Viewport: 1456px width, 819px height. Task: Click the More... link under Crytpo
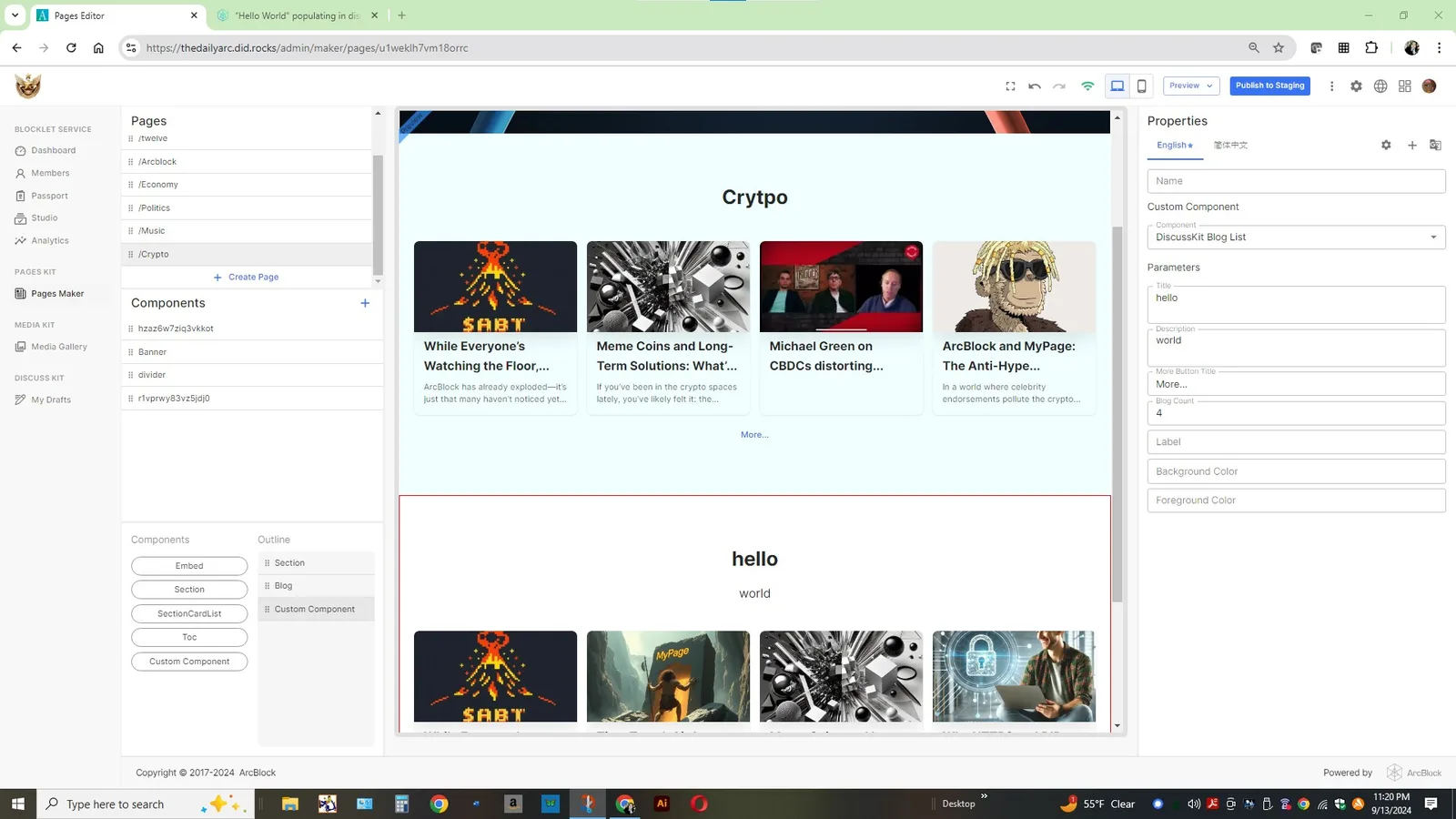pyautogui.click(x=754, y=435)
